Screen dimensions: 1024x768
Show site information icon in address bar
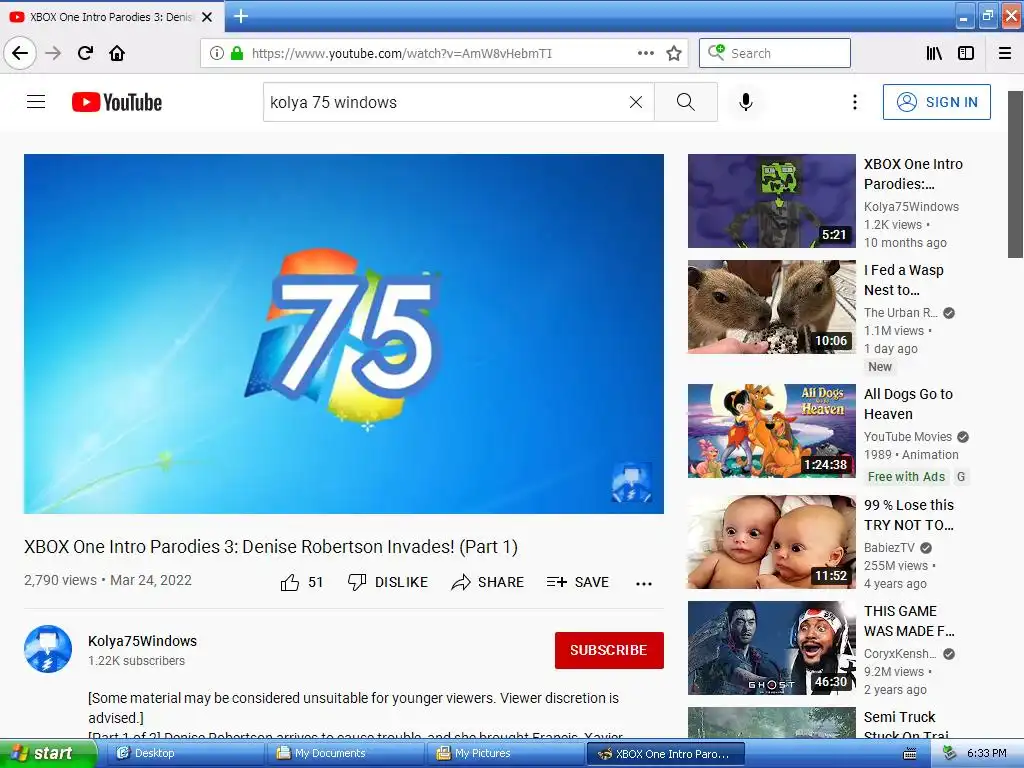coord(217,53)
